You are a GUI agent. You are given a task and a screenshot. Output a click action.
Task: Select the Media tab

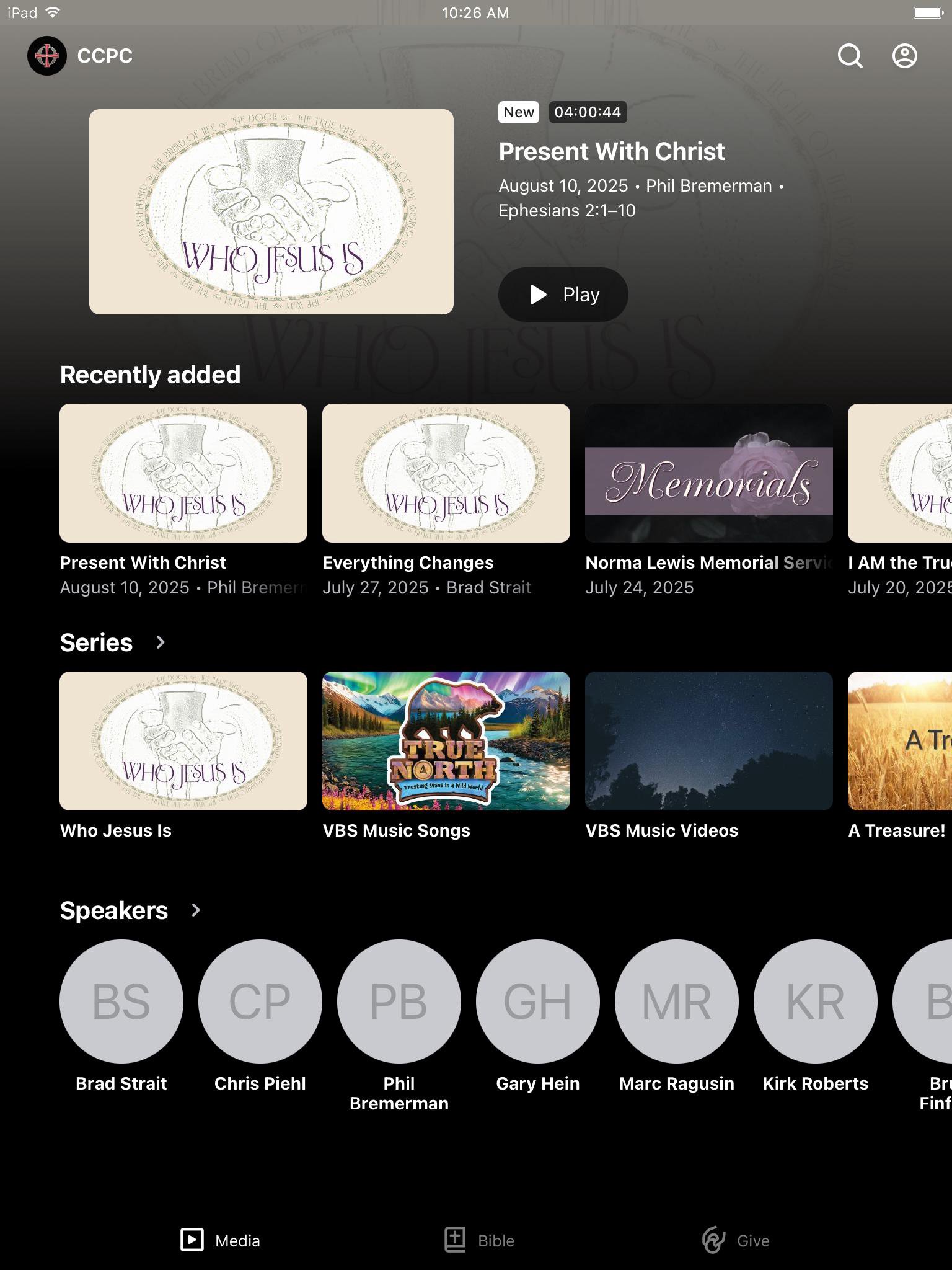[x=221, y=1240]
